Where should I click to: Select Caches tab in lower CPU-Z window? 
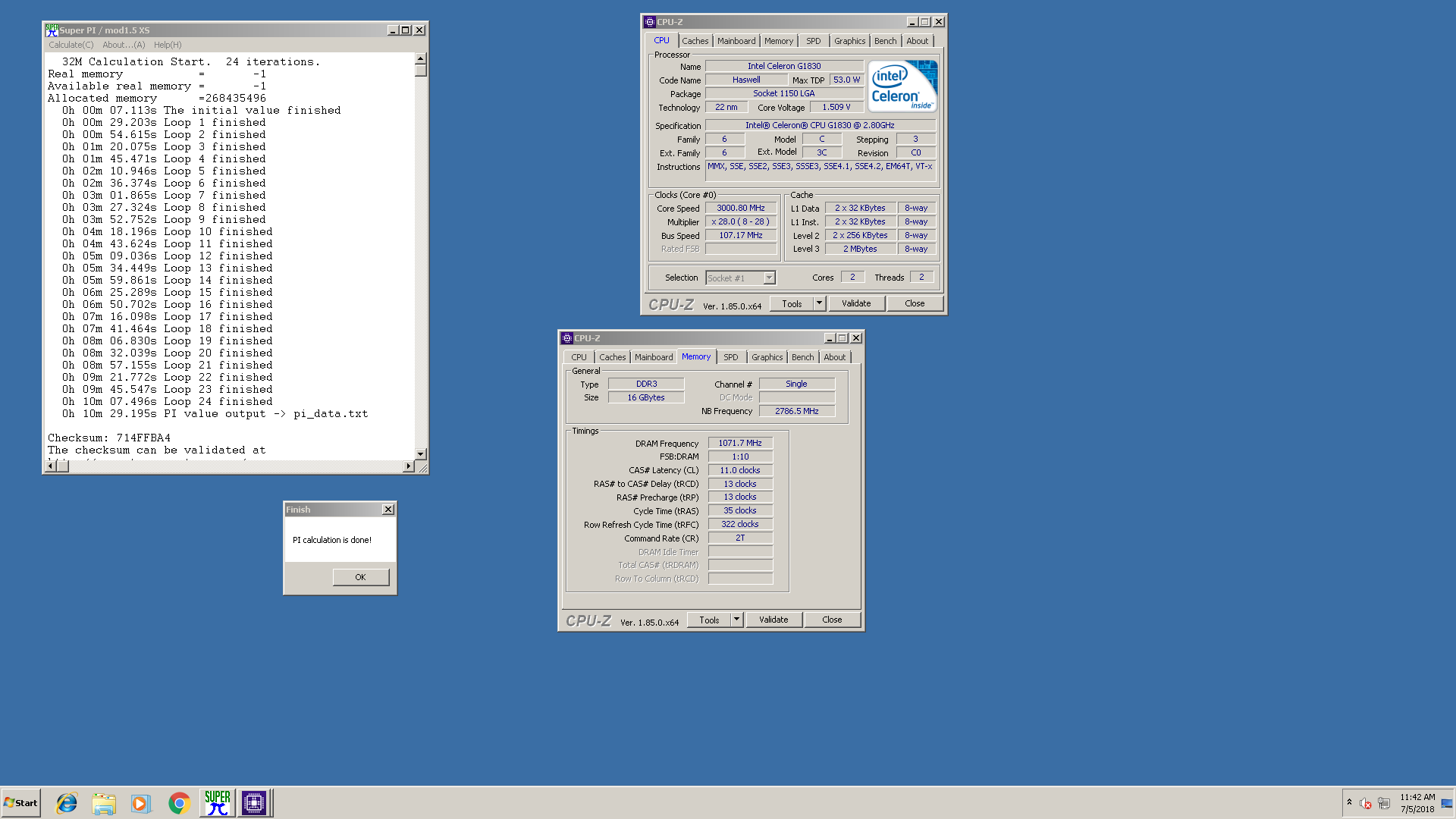click(x=612, y=357)
